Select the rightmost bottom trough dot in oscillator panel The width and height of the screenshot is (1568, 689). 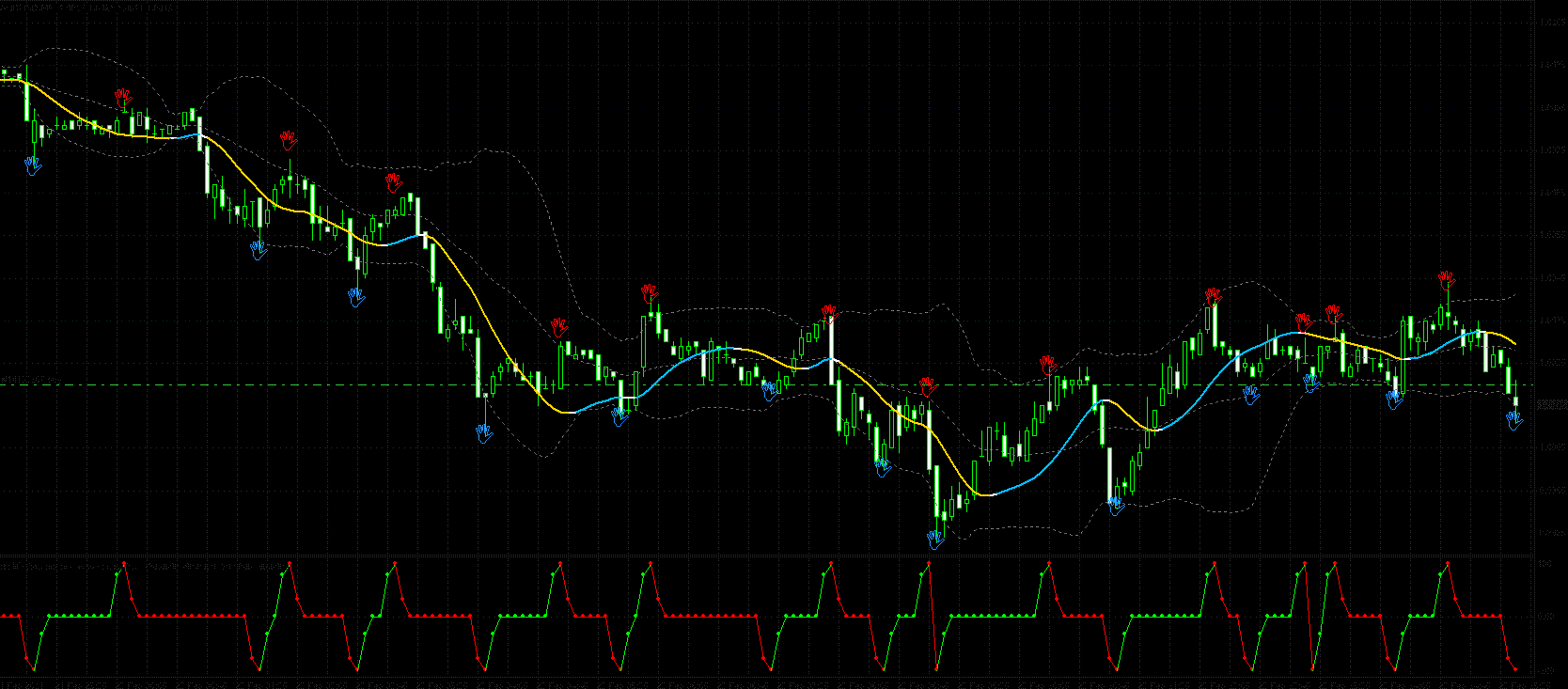coord(1515,669)
